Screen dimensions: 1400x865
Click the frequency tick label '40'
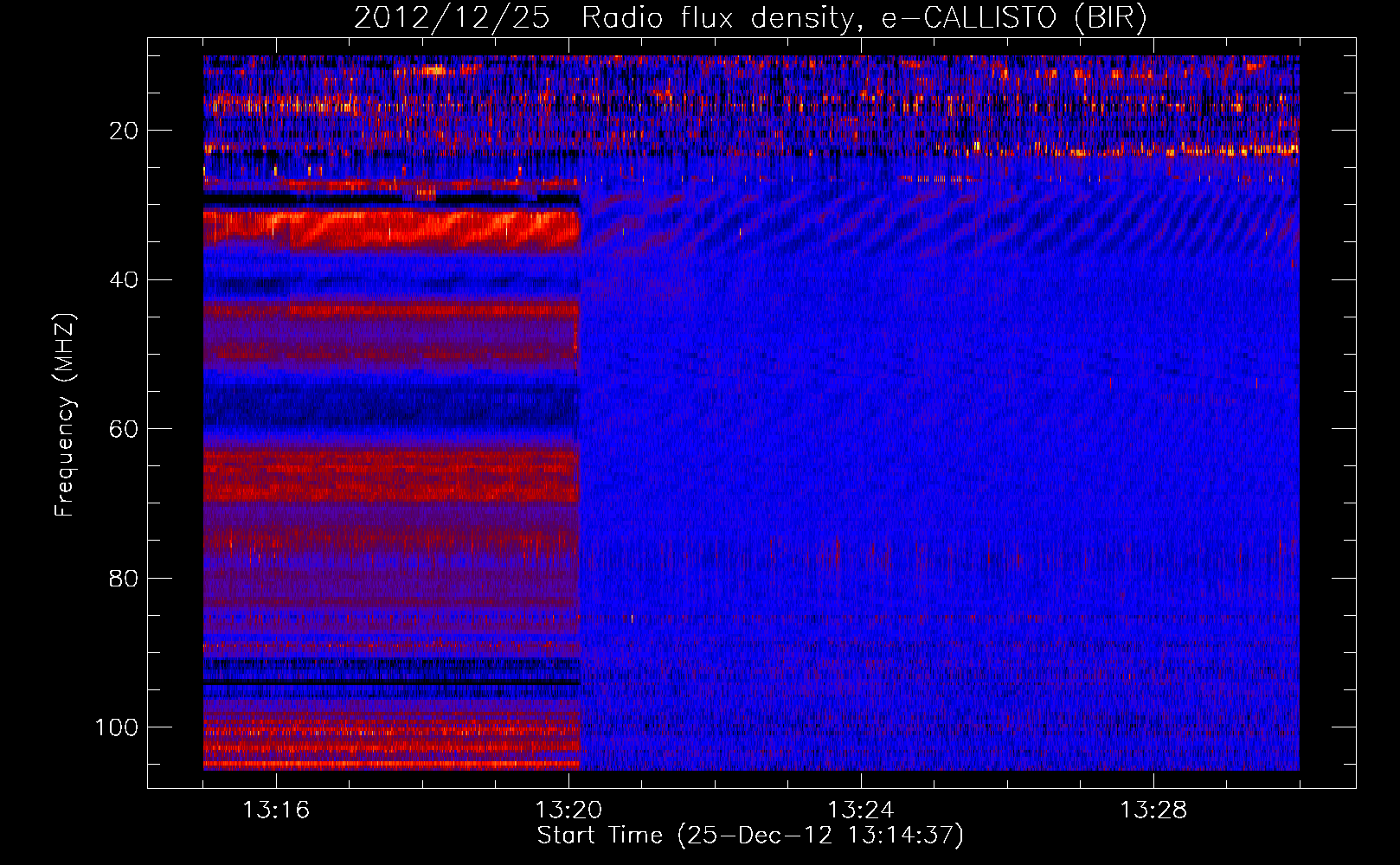pyautogui.click(x=124, y=280)
